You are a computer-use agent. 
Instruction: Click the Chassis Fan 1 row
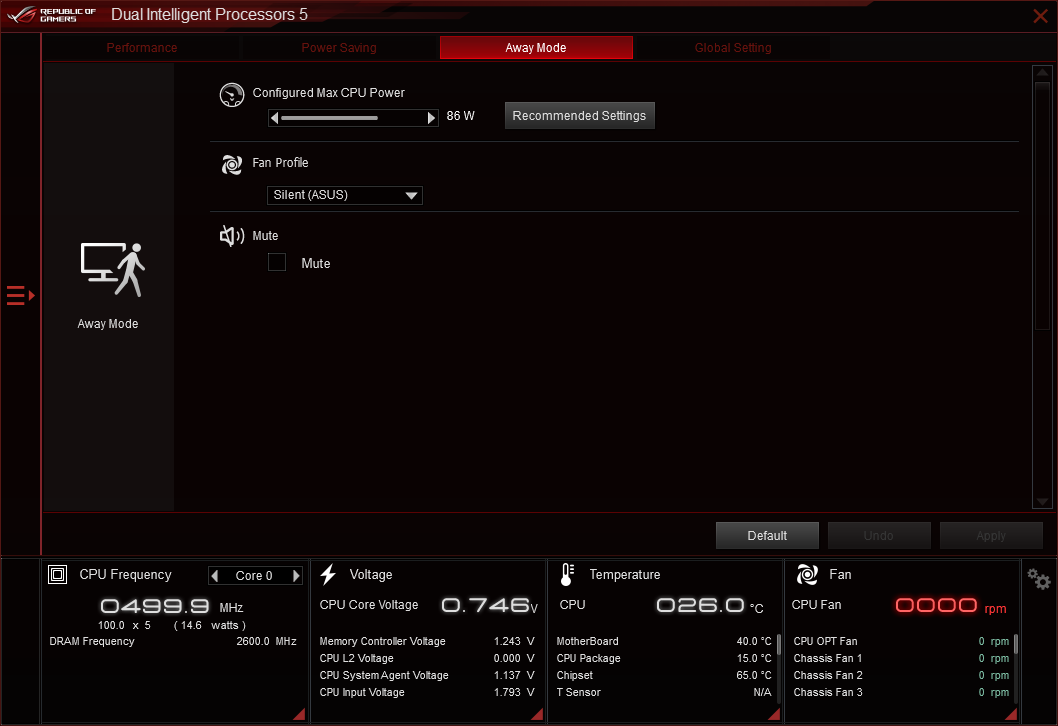point(901,659)
